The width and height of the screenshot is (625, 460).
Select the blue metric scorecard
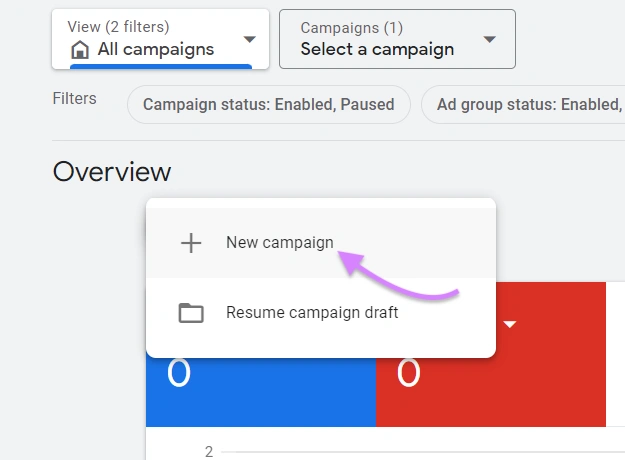(261, 392)
